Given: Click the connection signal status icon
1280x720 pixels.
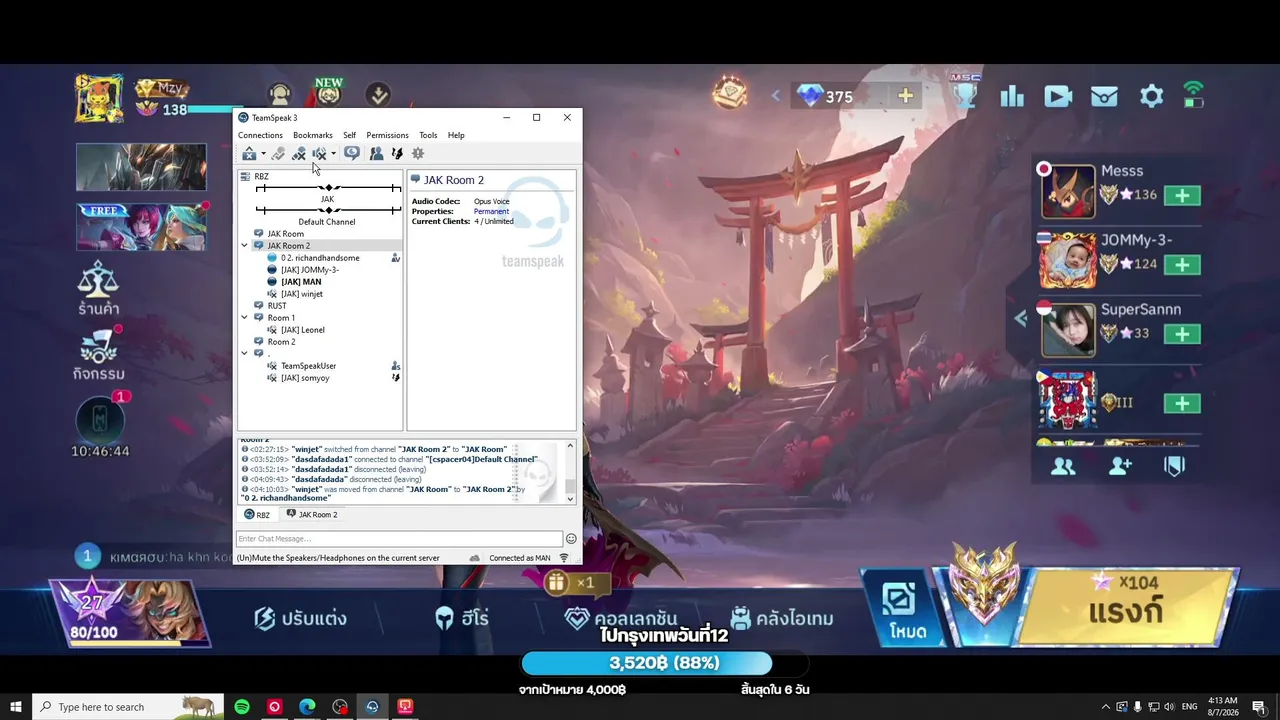Looking at the screenshot, I should pyautogui.click(x=564, y=558).
